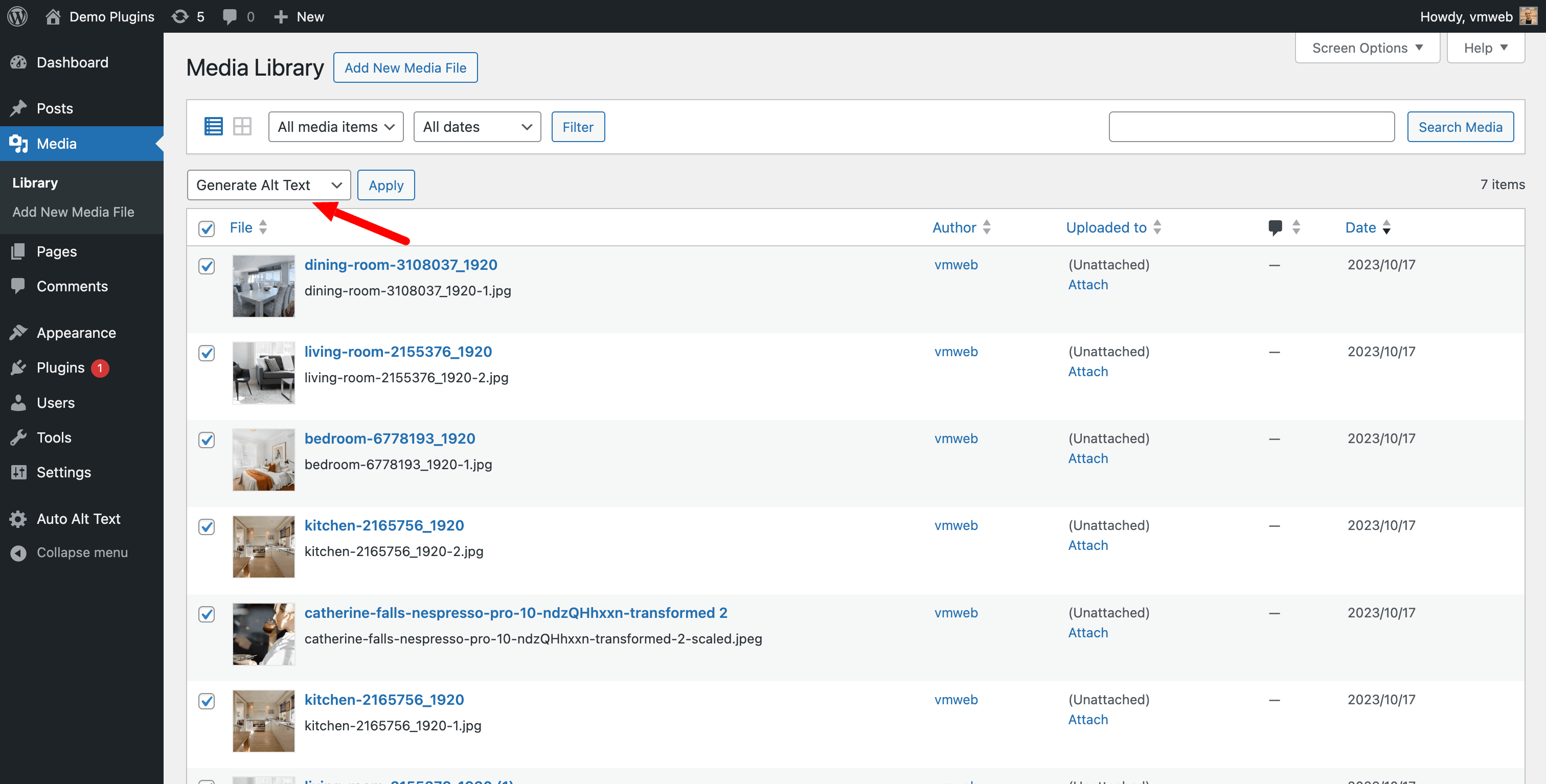Screen dimensions: 1546x784
Task: Open Add New Media File submenu item
Action: [x=73, y=212]
